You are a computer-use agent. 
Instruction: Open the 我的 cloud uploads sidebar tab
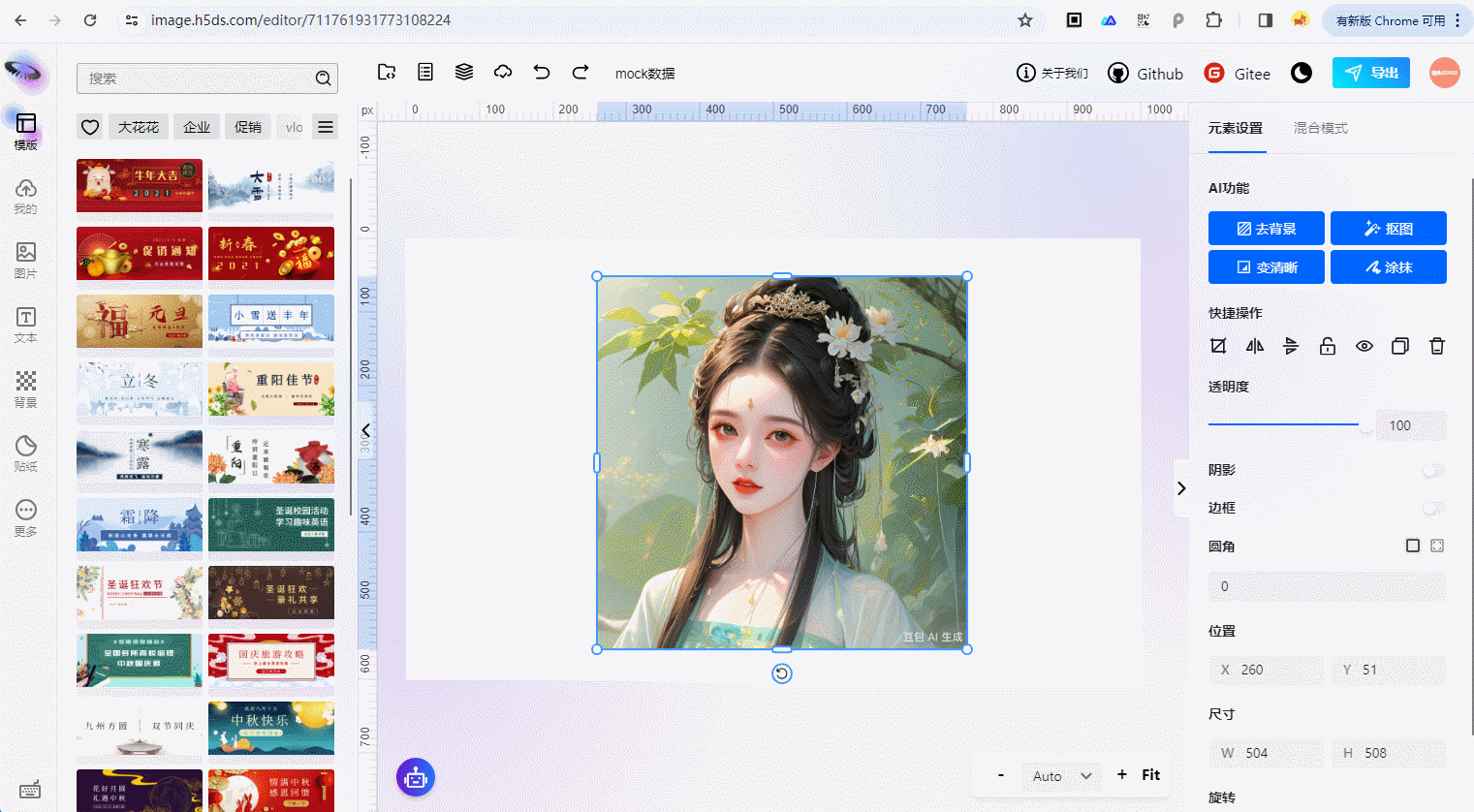tap(26, 196)
